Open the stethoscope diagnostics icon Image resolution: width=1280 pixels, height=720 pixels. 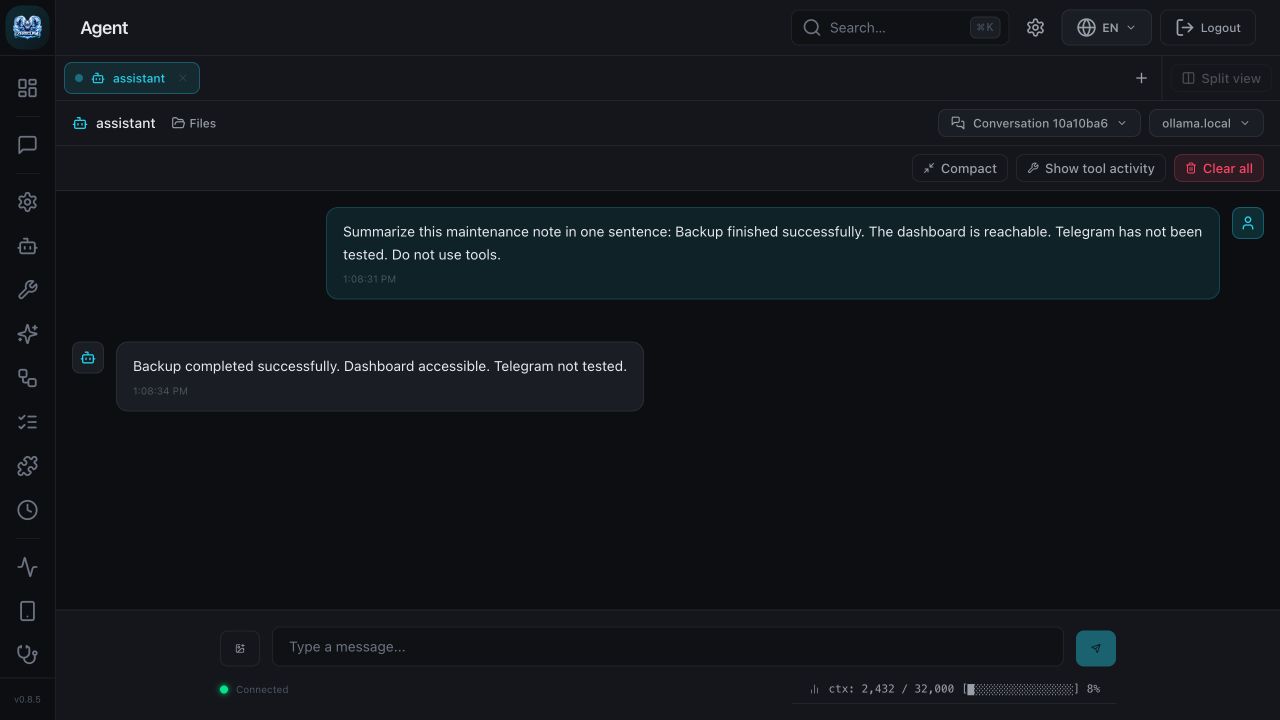tap(27, 655)
